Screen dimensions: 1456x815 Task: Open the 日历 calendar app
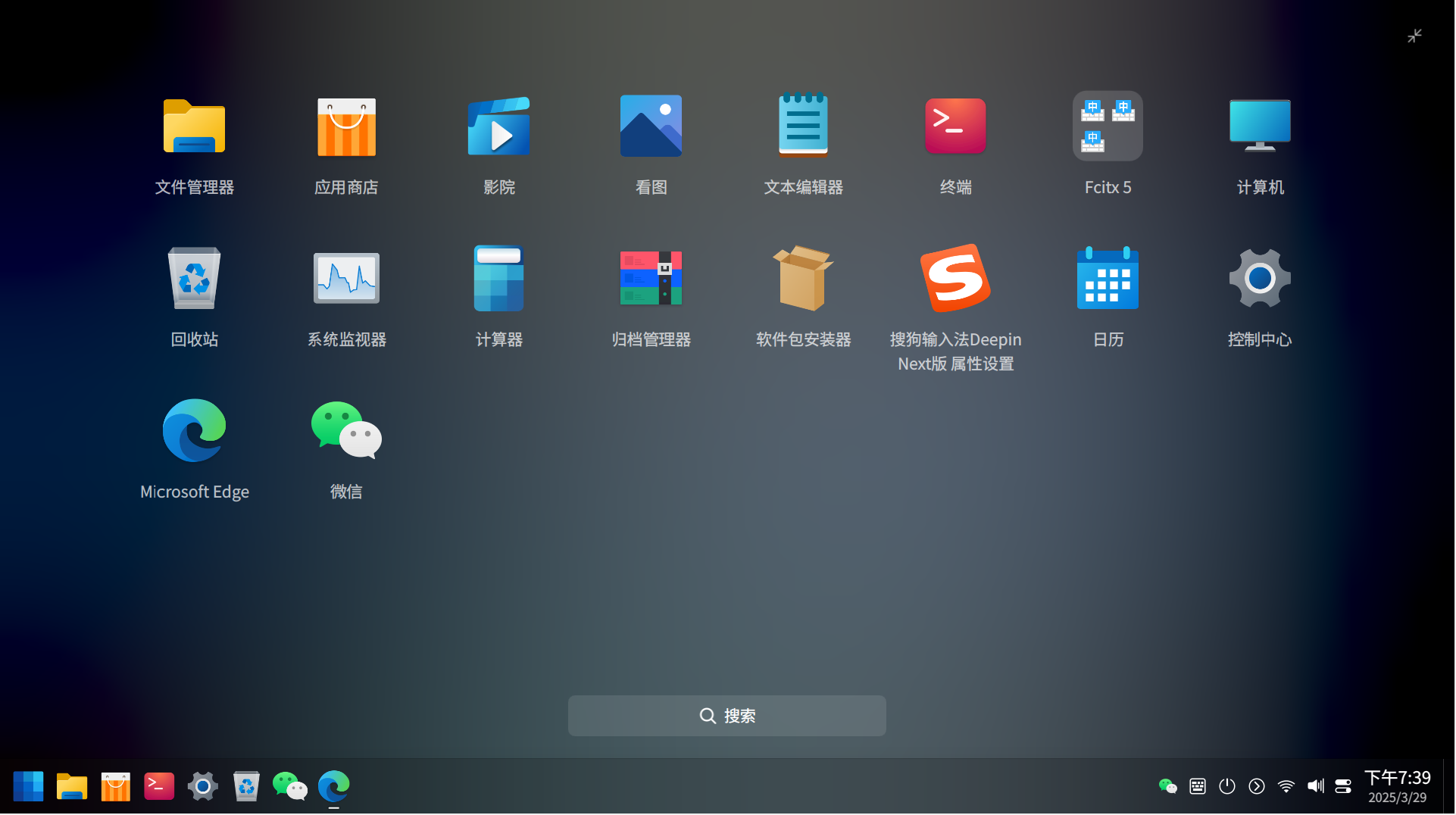1108,278
